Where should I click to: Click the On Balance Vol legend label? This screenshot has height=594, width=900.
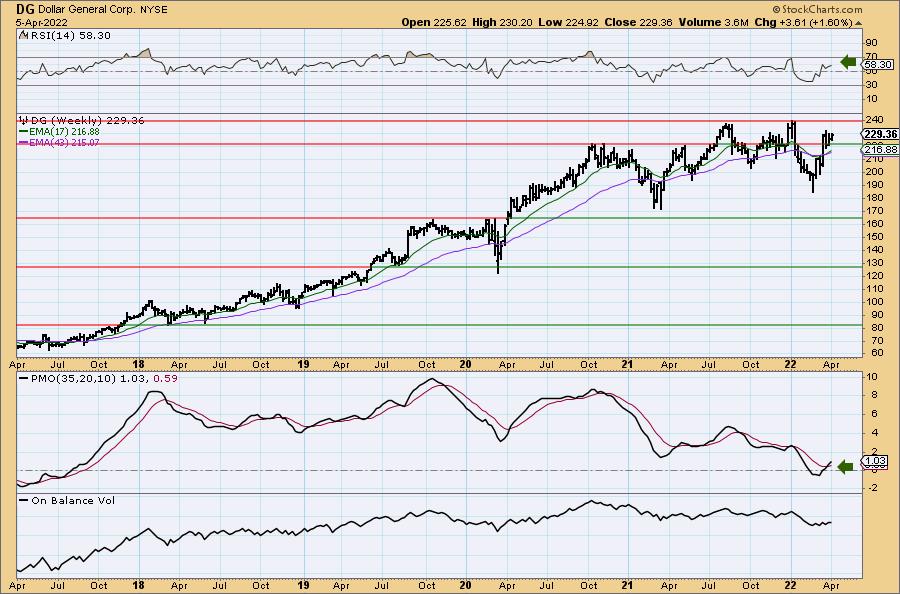point(73,501)
